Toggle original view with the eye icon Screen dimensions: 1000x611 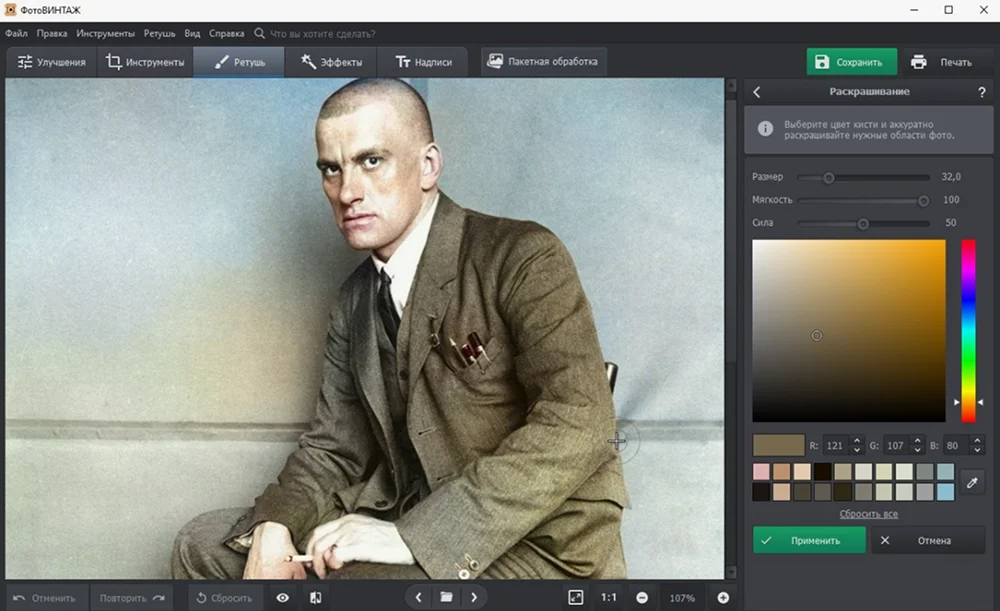click(283, 597)
